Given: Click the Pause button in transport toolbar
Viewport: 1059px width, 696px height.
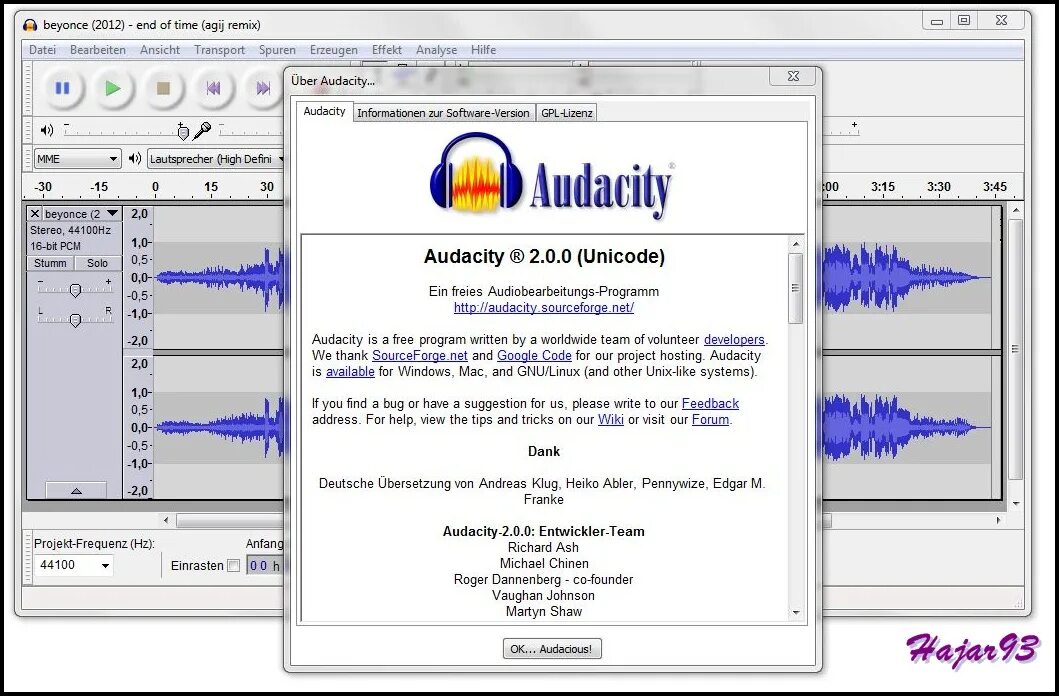Looking at the screenshot, I should 62,88.
